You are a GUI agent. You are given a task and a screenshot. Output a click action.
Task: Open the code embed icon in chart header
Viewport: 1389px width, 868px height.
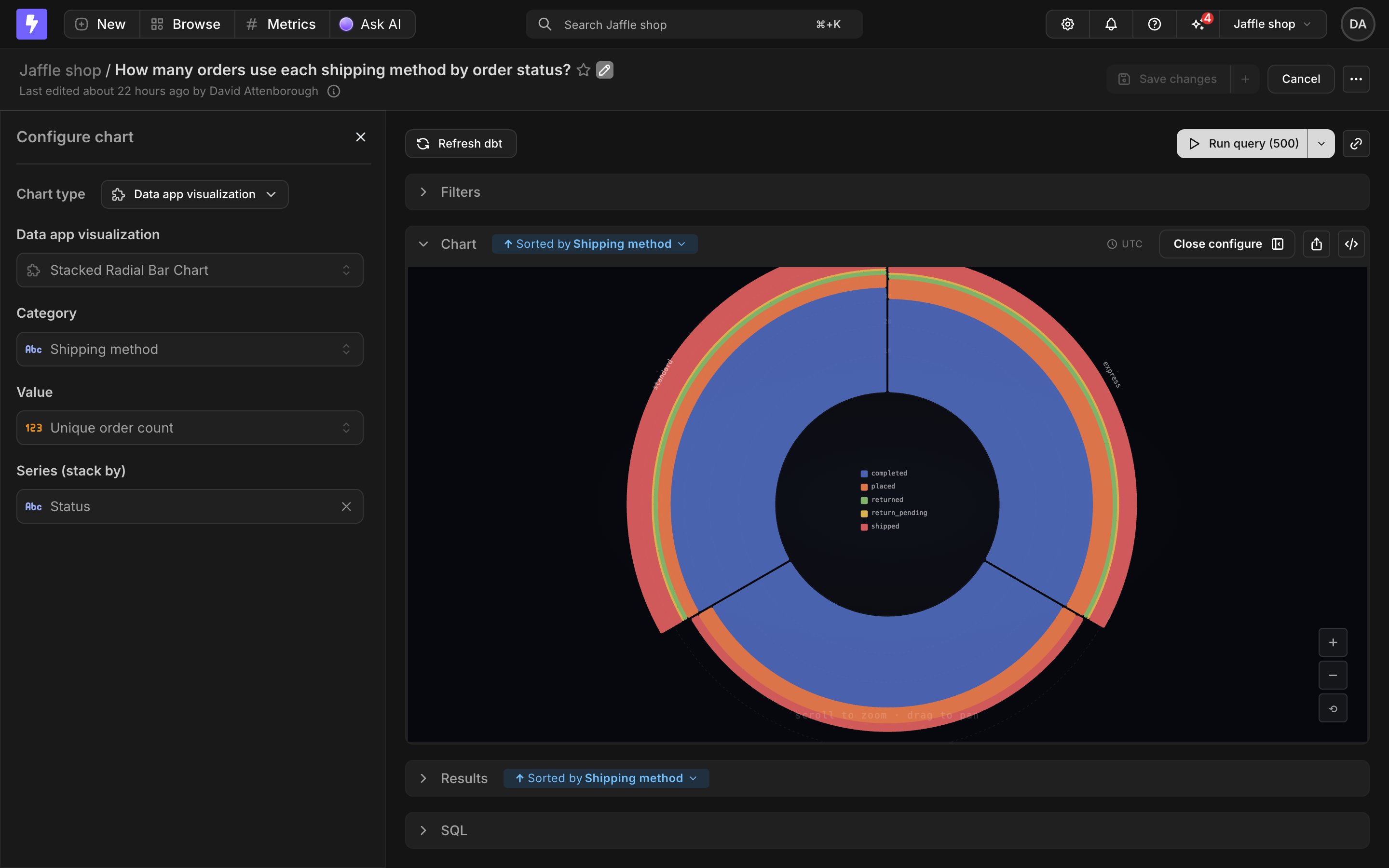click(1351, 244)
